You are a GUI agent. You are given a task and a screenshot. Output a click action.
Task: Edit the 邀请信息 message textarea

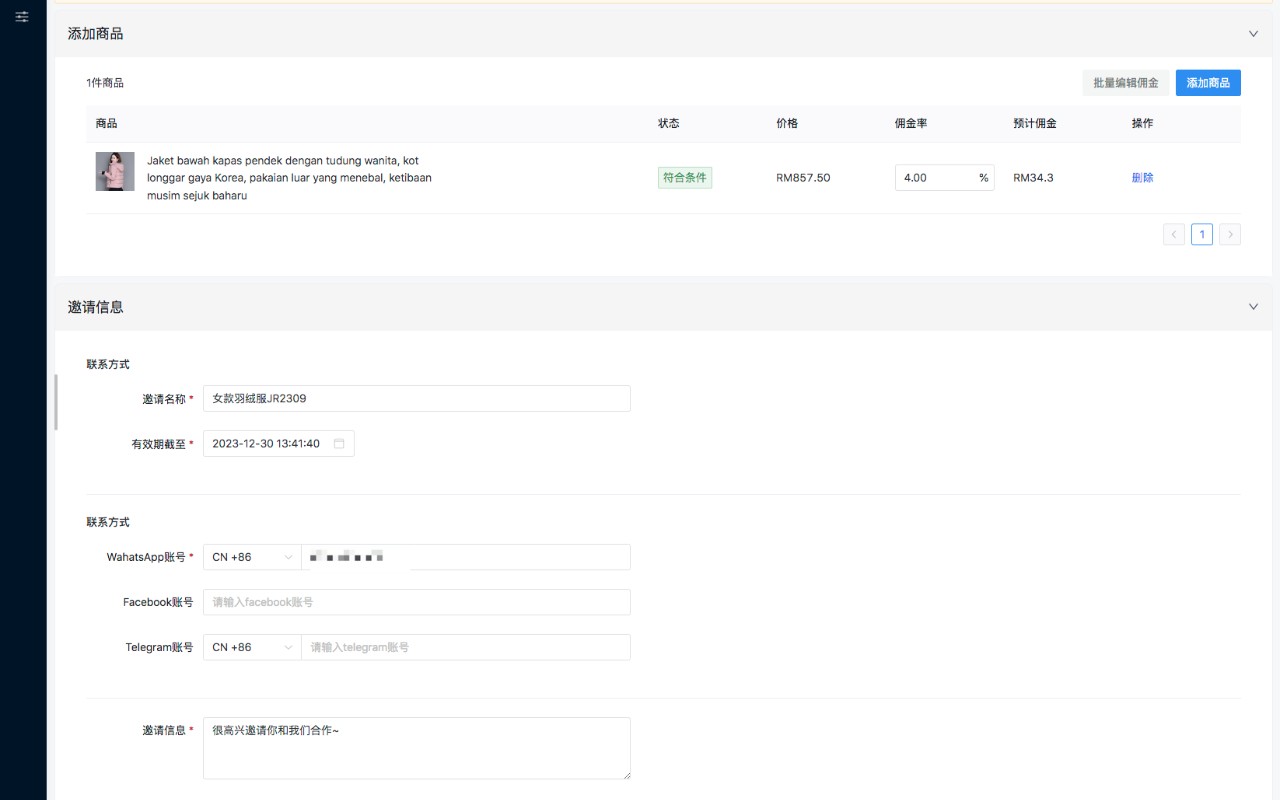417,748
